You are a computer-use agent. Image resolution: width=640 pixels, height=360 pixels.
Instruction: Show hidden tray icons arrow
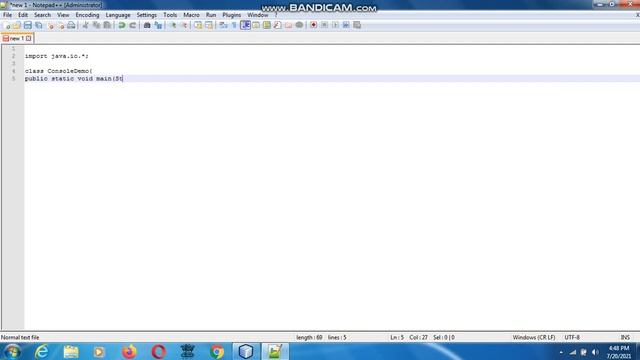click(x=561, y=352)
